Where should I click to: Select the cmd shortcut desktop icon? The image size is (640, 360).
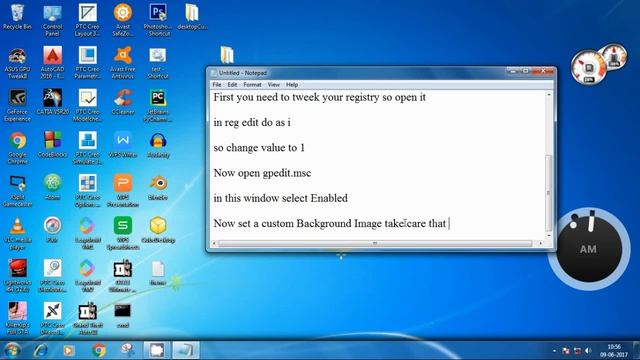pyautogui.click(x=122, y=316)
